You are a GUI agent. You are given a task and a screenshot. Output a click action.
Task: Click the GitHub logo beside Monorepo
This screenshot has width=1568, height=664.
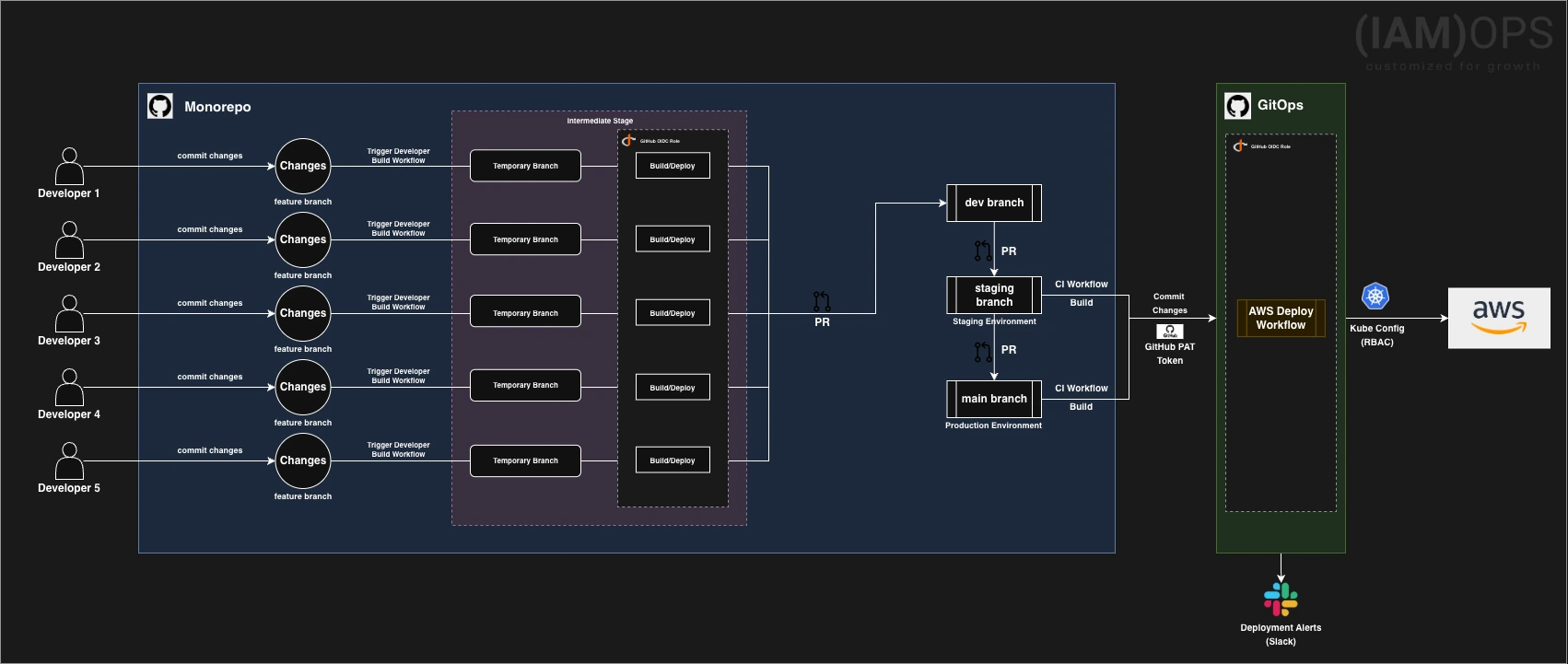pyautogui.click(x=160, y=107)
